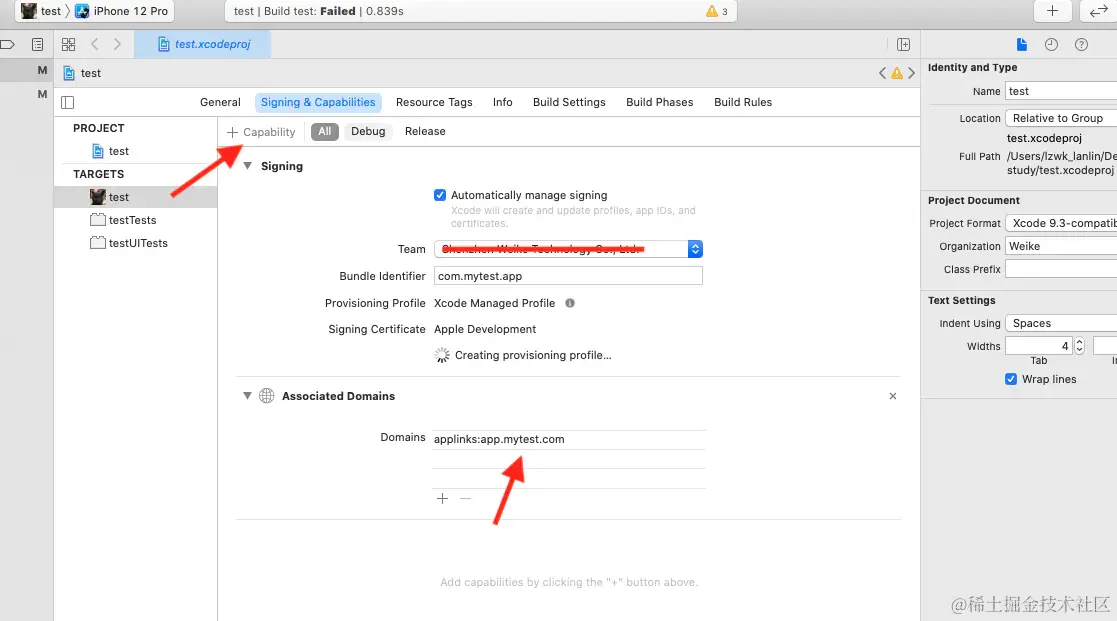This screenshot has height=621, width=1117.
Task: Toggle Automatically manage signing checkbox
Action: [440, 195]
